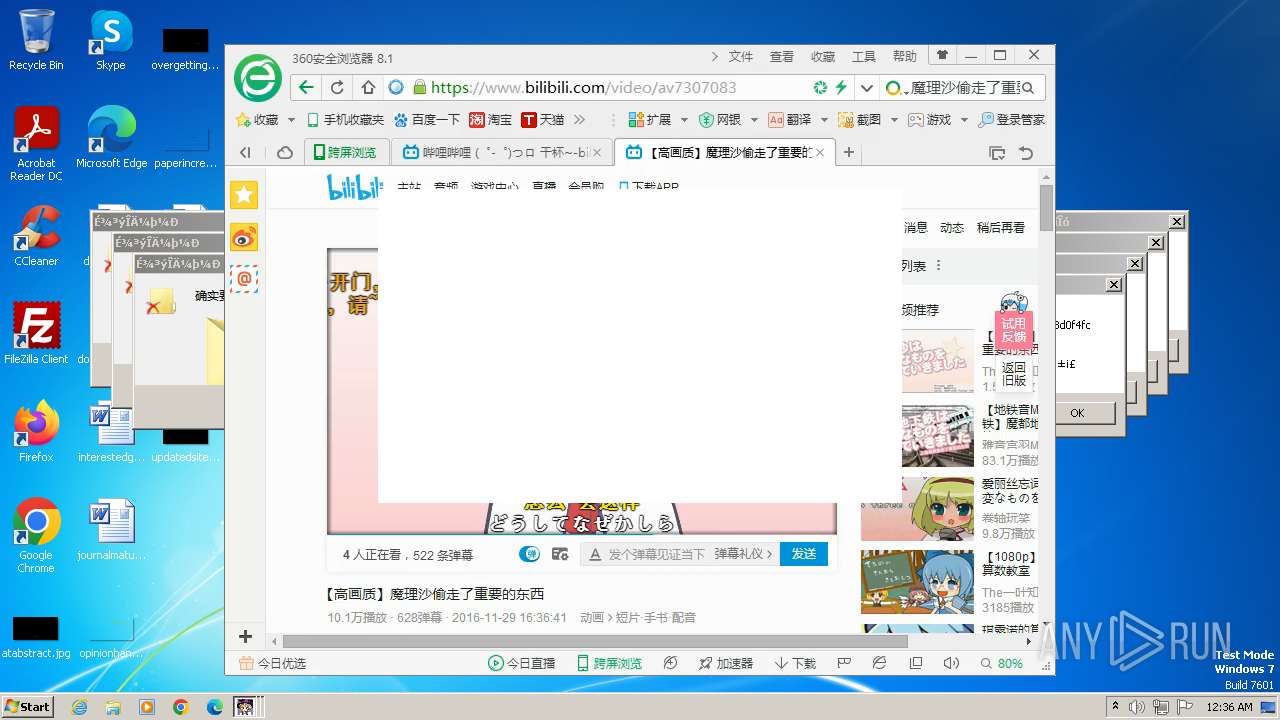
Task: Expand the 游戏 dropdown arrow
Action: pos(964,120)
